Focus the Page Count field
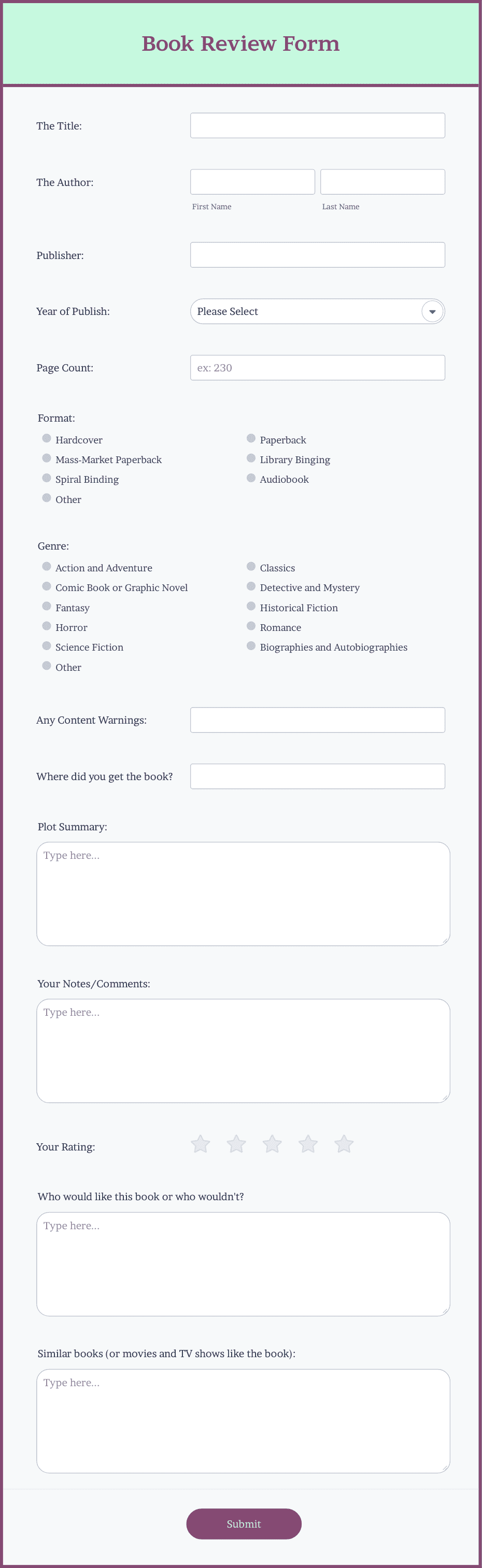The height and width of the screenshot is (1568, 482). [318, 368]
